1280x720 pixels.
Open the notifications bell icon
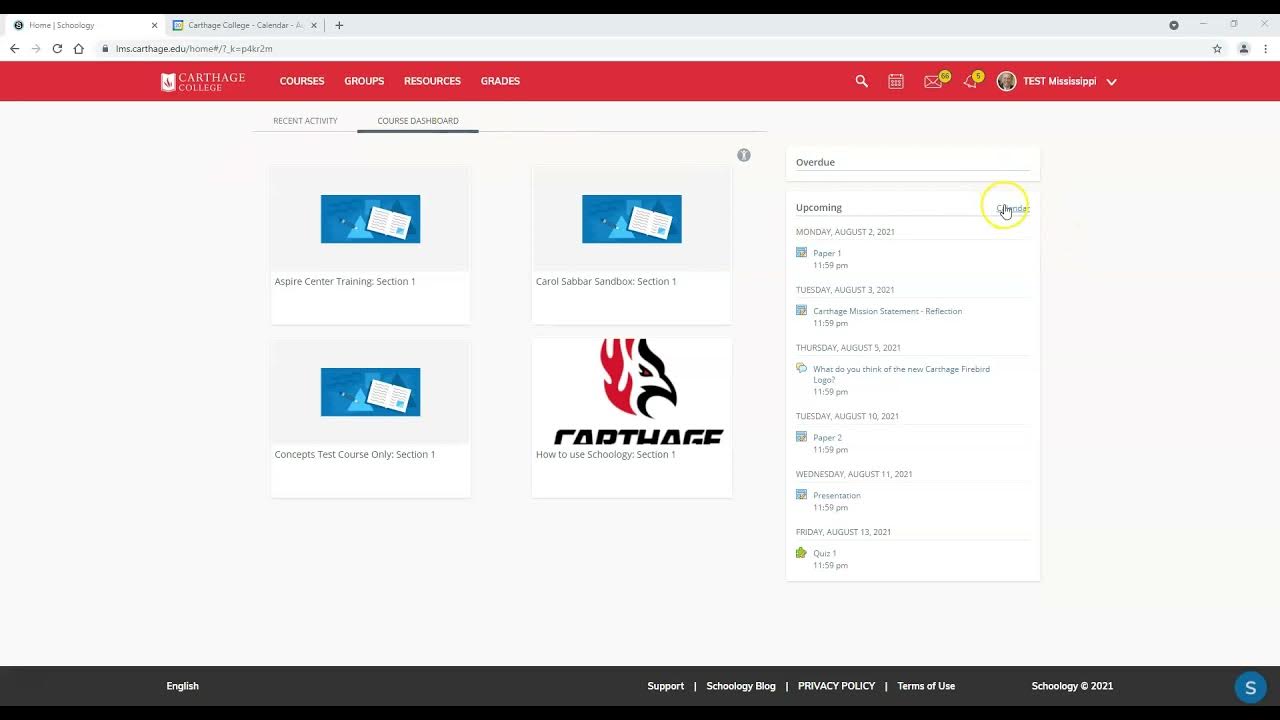(x=970, y=82)
